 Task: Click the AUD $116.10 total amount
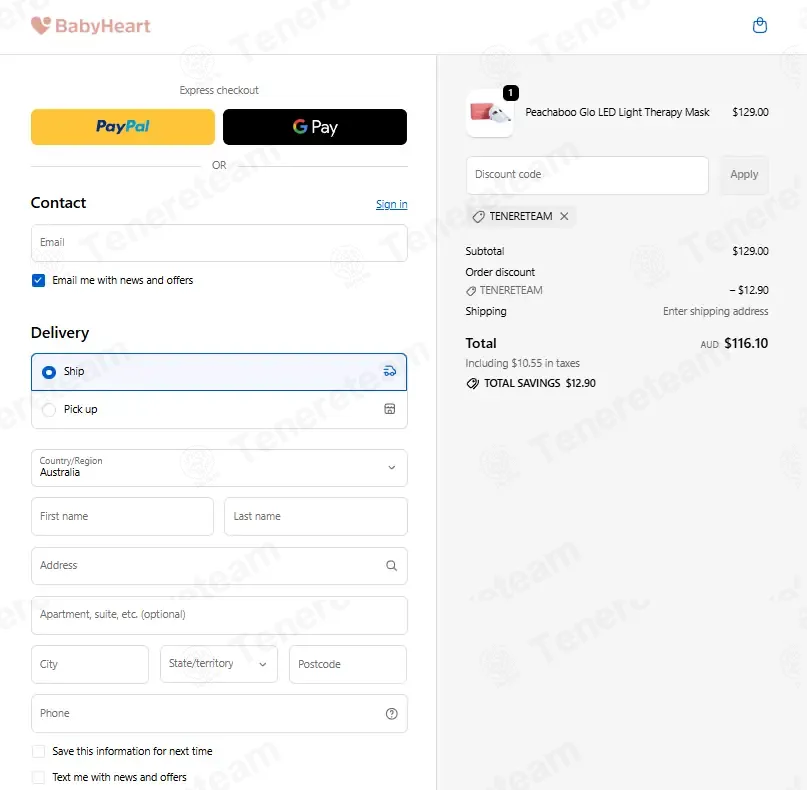coord(734,343)
